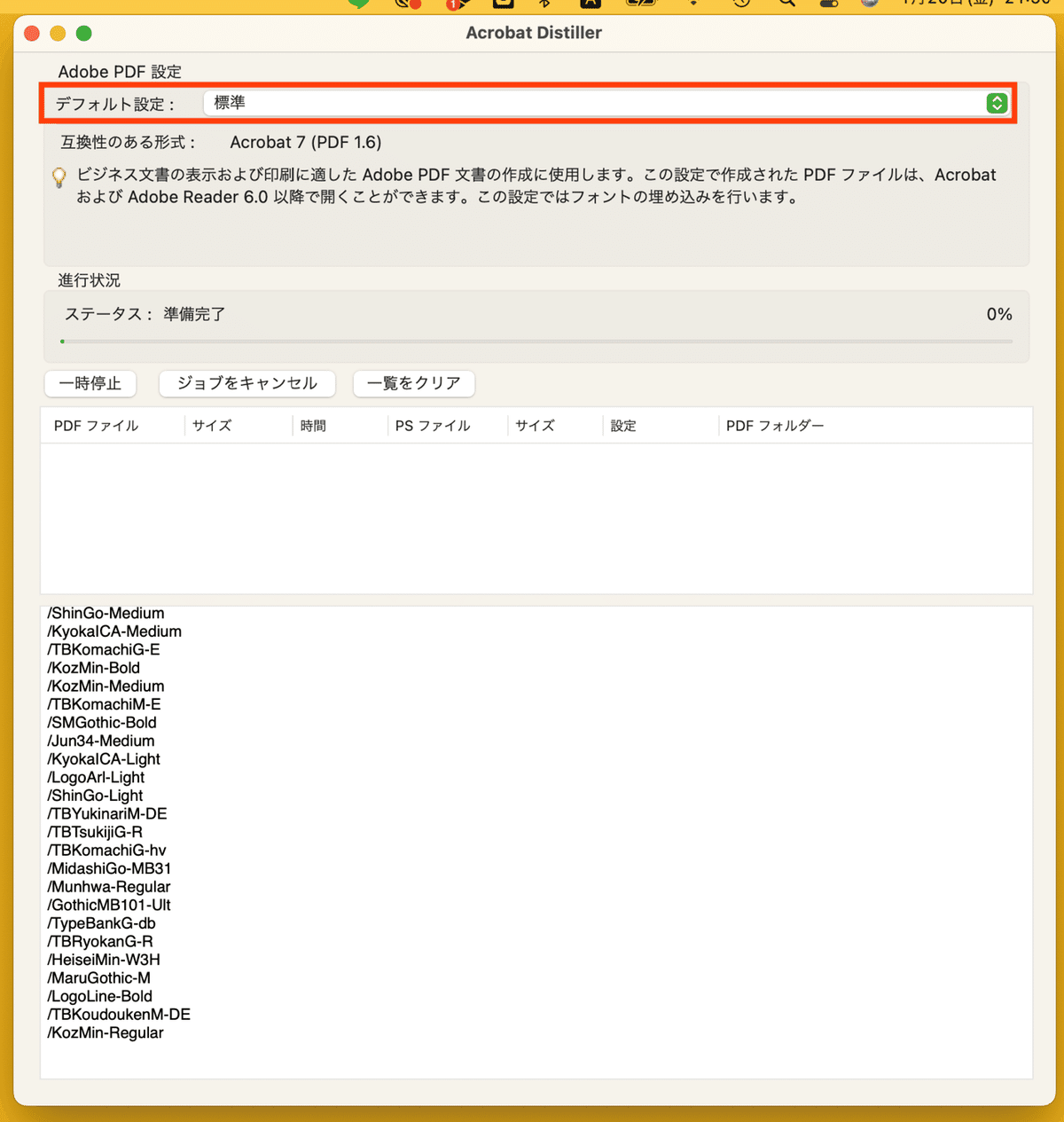The height and width of the screenshot is (1122, 1064).
Task: Select the /ShinGo-Light log line
Action: pyautogui.click(x=95, y=796)
